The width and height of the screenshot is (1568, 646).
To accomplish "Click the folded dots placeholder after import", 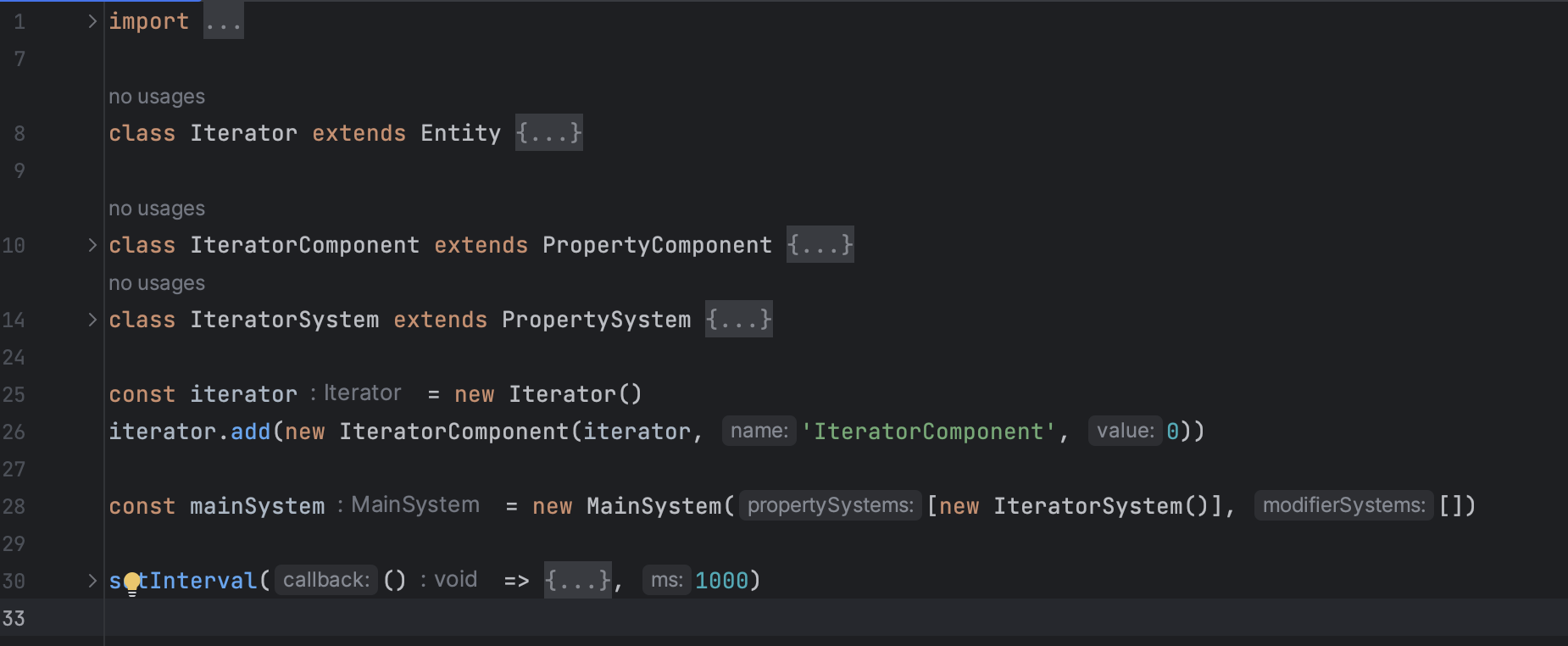I will (224, 21).
